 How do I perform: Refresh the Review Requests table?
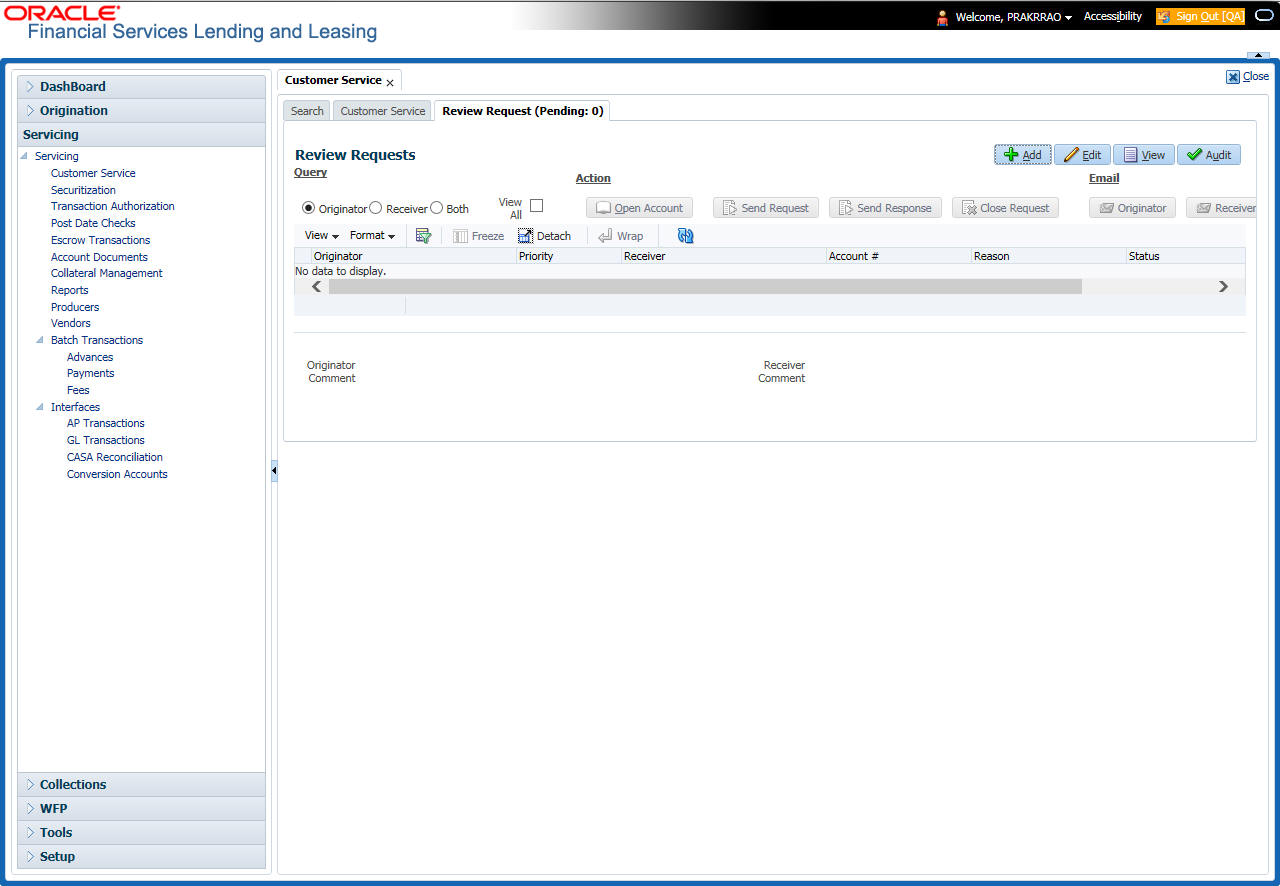(x=685, y=236)
